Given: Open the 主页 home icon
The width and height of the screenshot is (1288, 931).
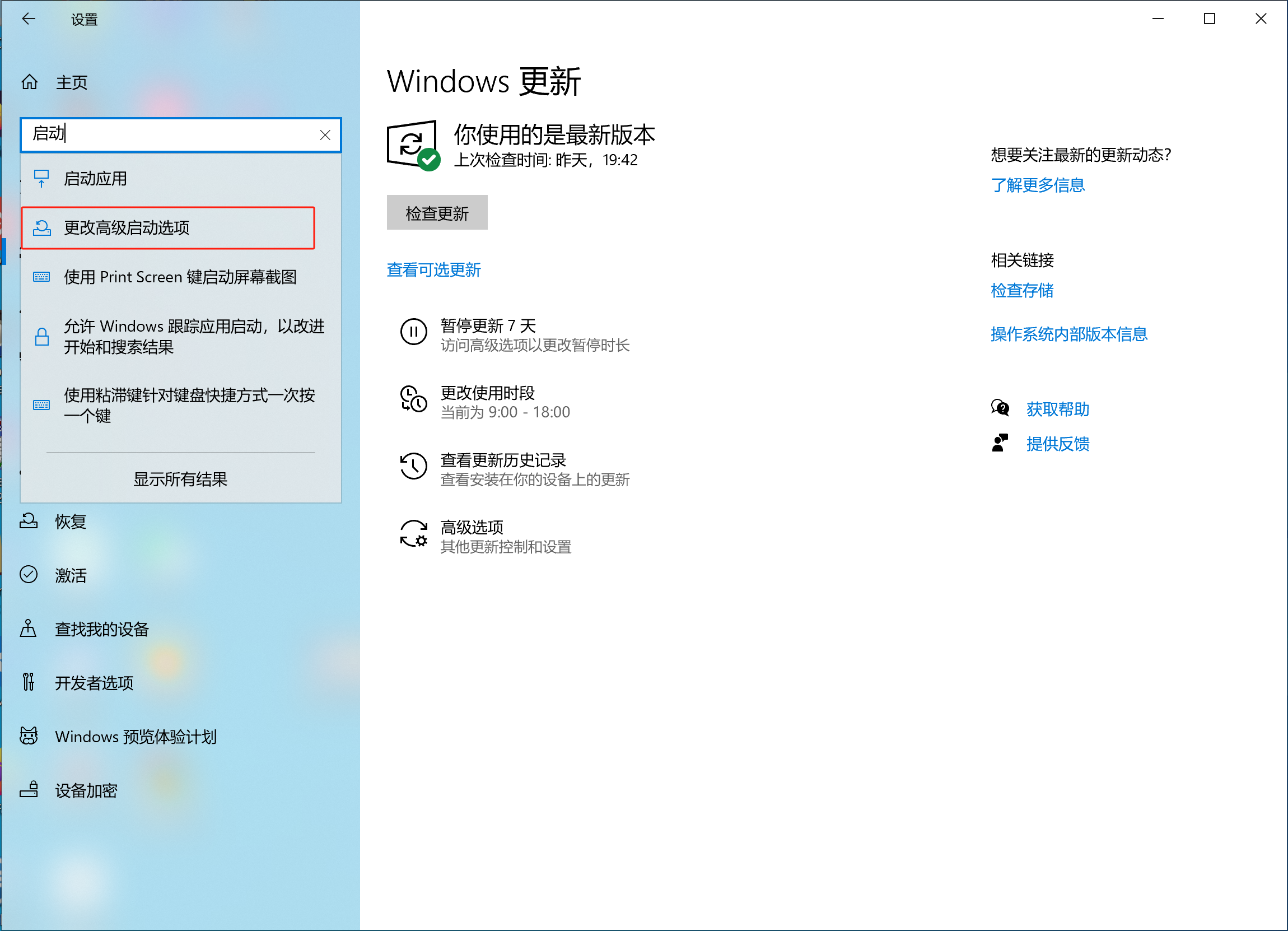Looking at the screenshot, I should 30,82.
